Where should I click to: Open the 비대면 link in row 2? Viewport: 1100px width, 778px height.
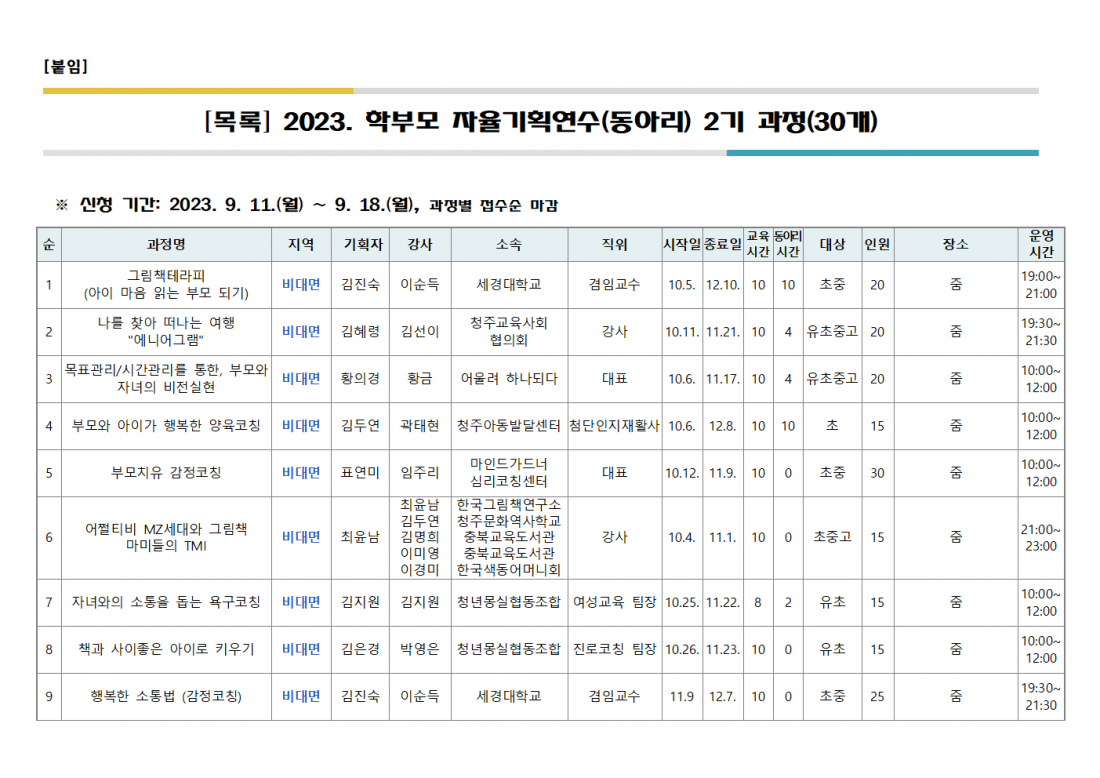pos(301,332)
